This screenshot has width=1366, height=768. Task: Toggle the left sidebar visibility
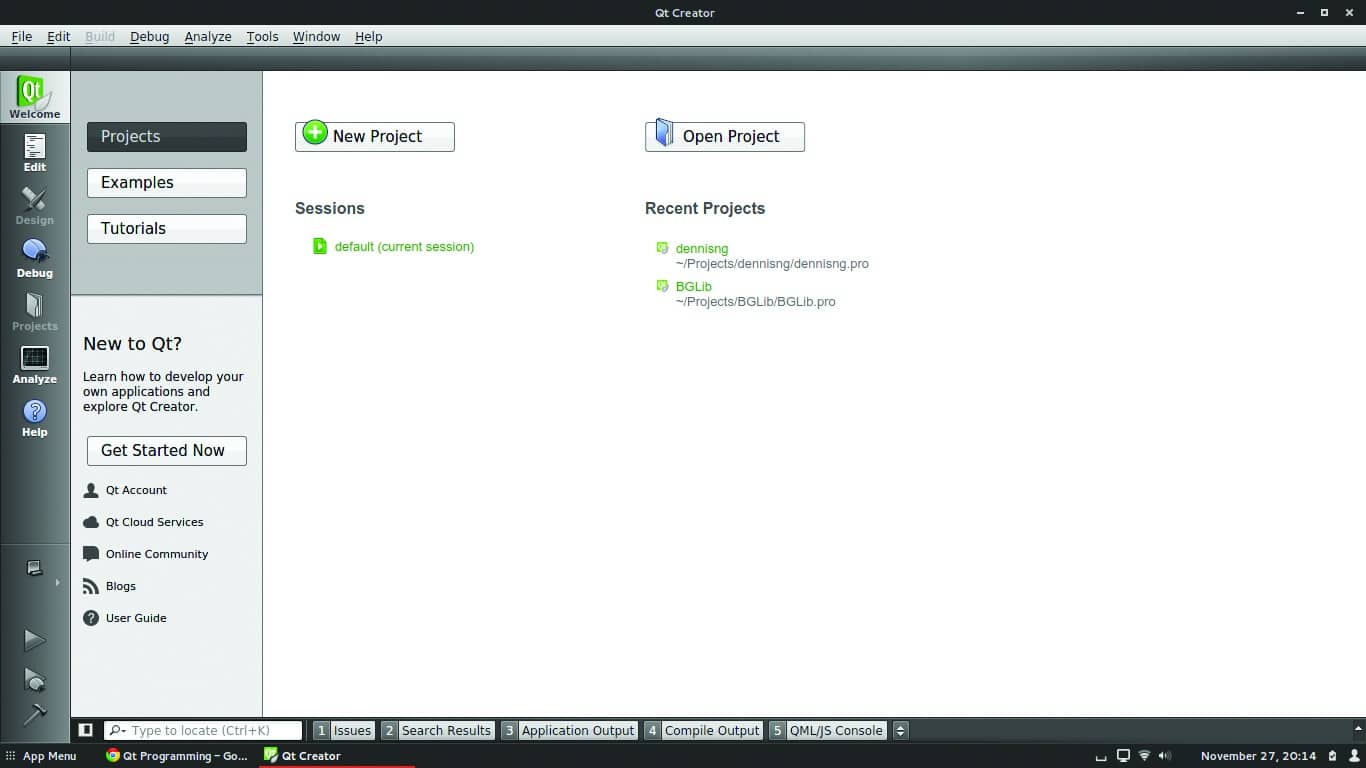[x=84, y=730]
